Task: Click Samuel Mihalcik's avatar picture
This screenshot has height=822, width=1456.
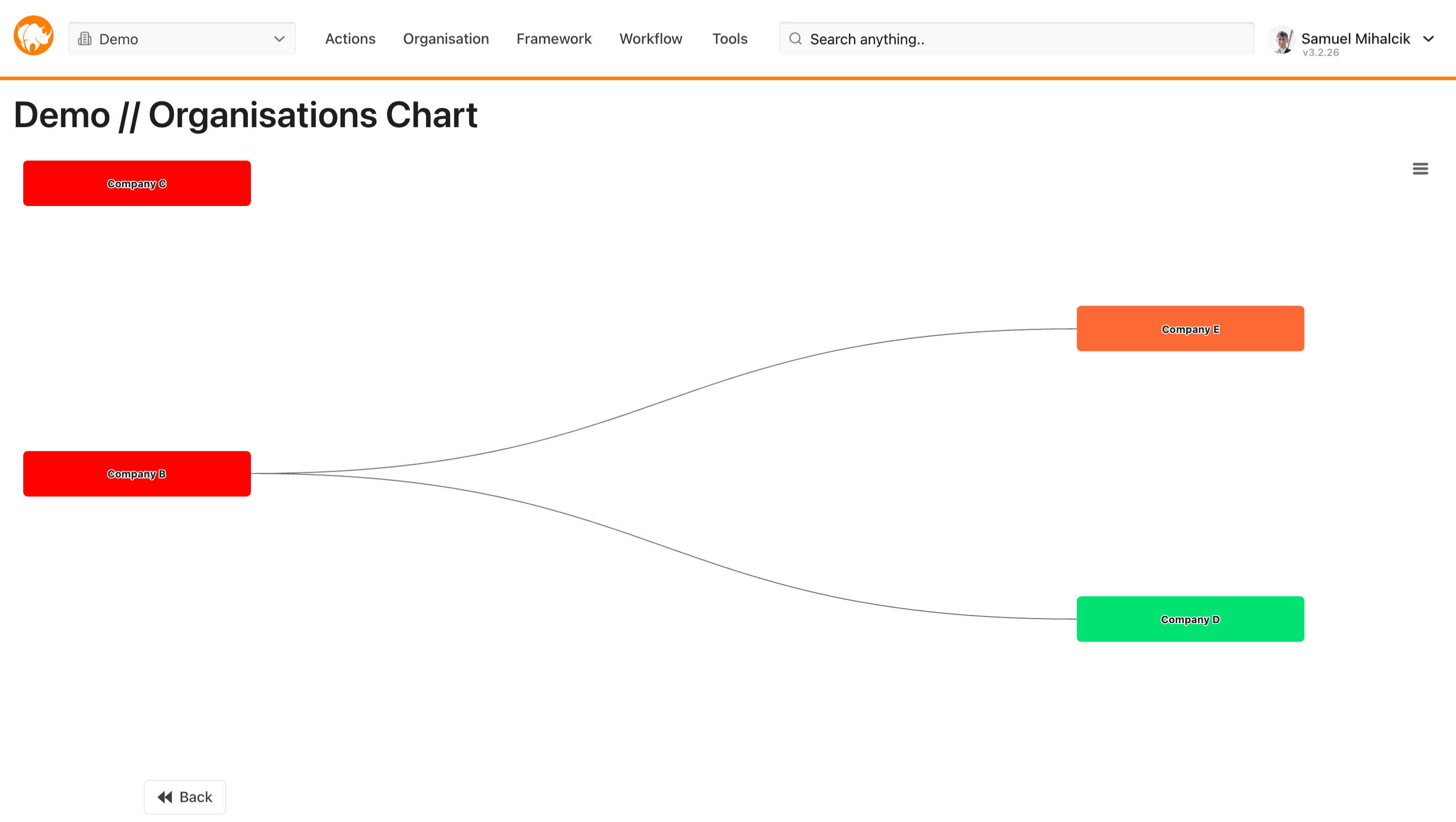Action: (x=1281, y=39)
